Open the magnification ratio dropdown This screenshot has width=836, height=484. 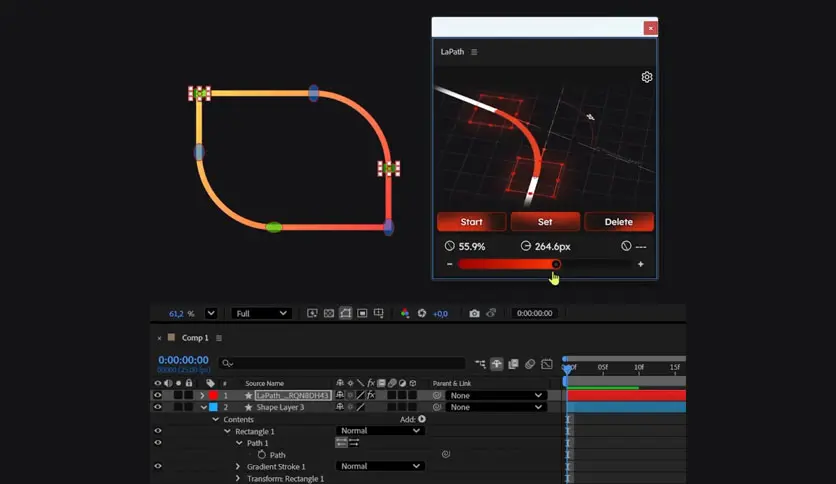[211, 313]
